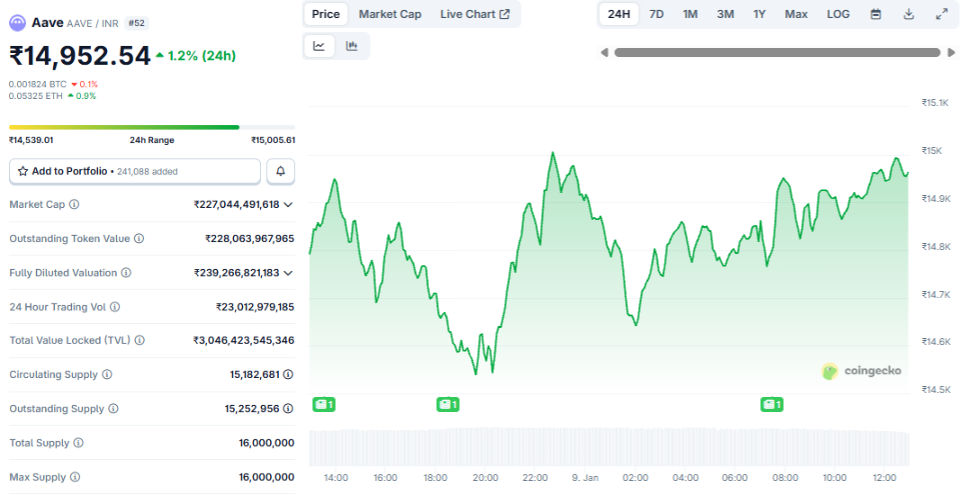The image size is (961, 495).
Task: Switch to candlestick chart view
Action: pyautogui.click(x=352, y=46)
